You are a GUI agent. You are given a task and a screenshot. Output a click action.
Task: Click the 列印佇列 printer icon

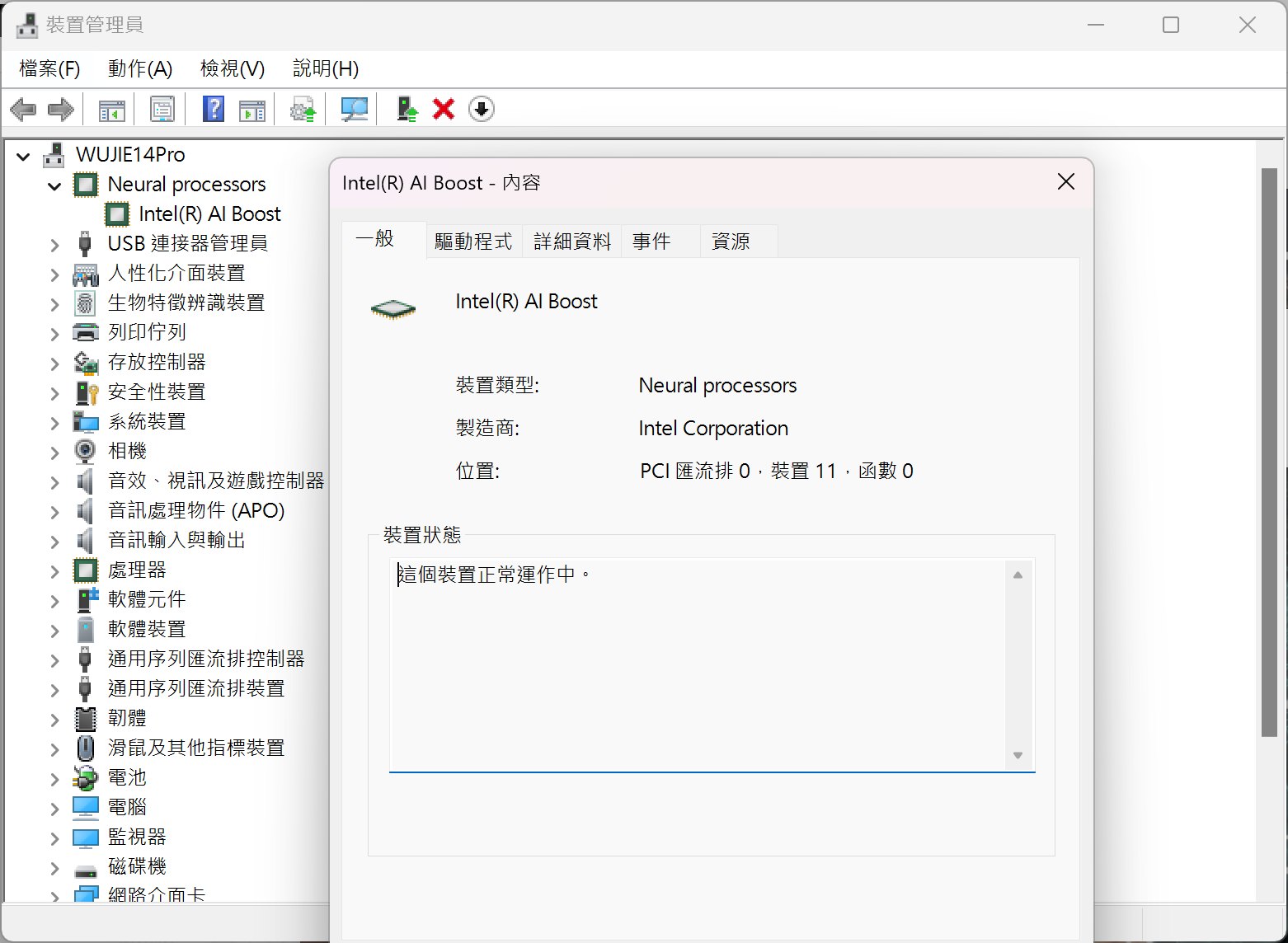[x=86, y=333]
